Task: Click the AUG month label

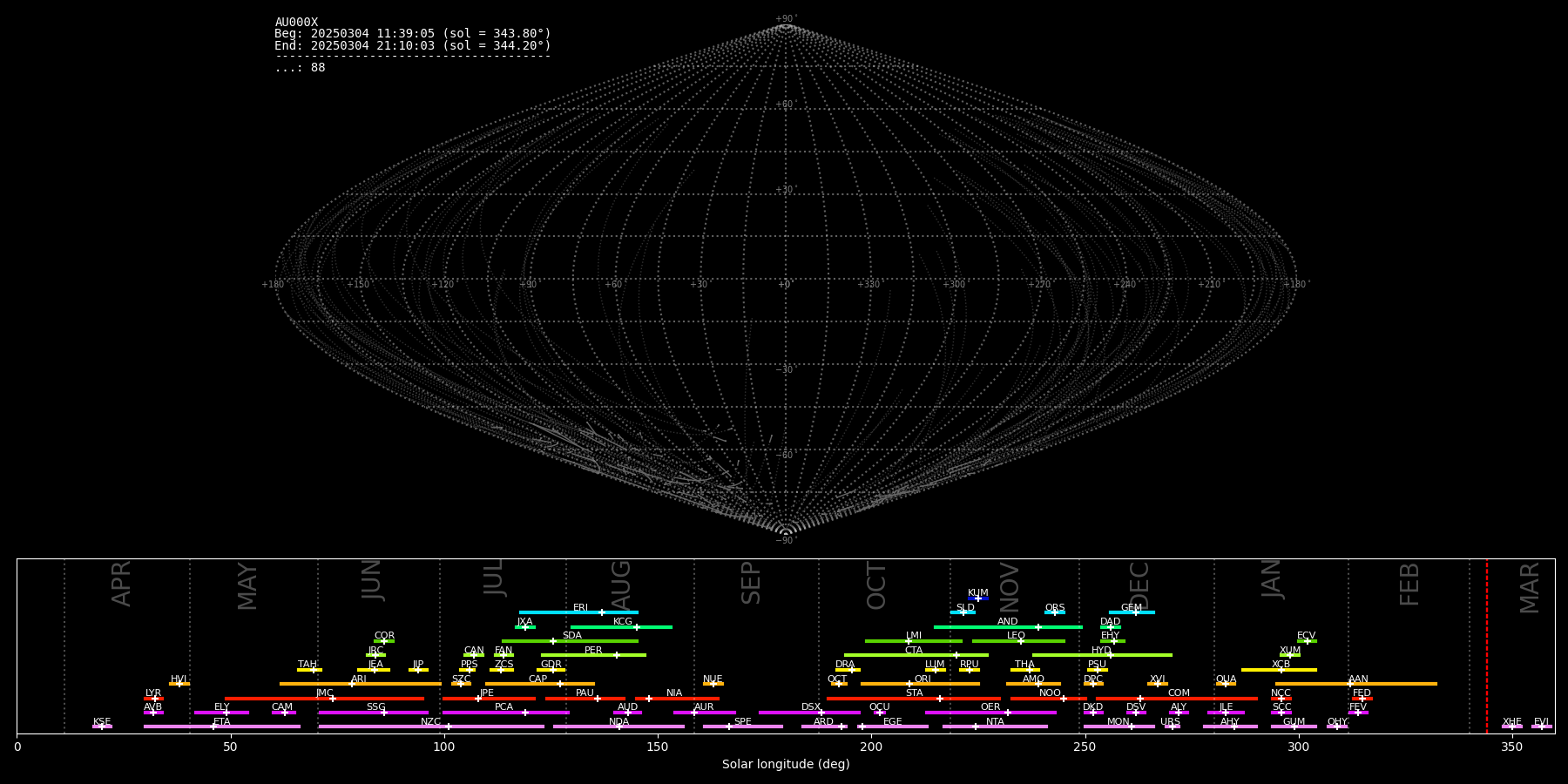Action: click(620, 585)
